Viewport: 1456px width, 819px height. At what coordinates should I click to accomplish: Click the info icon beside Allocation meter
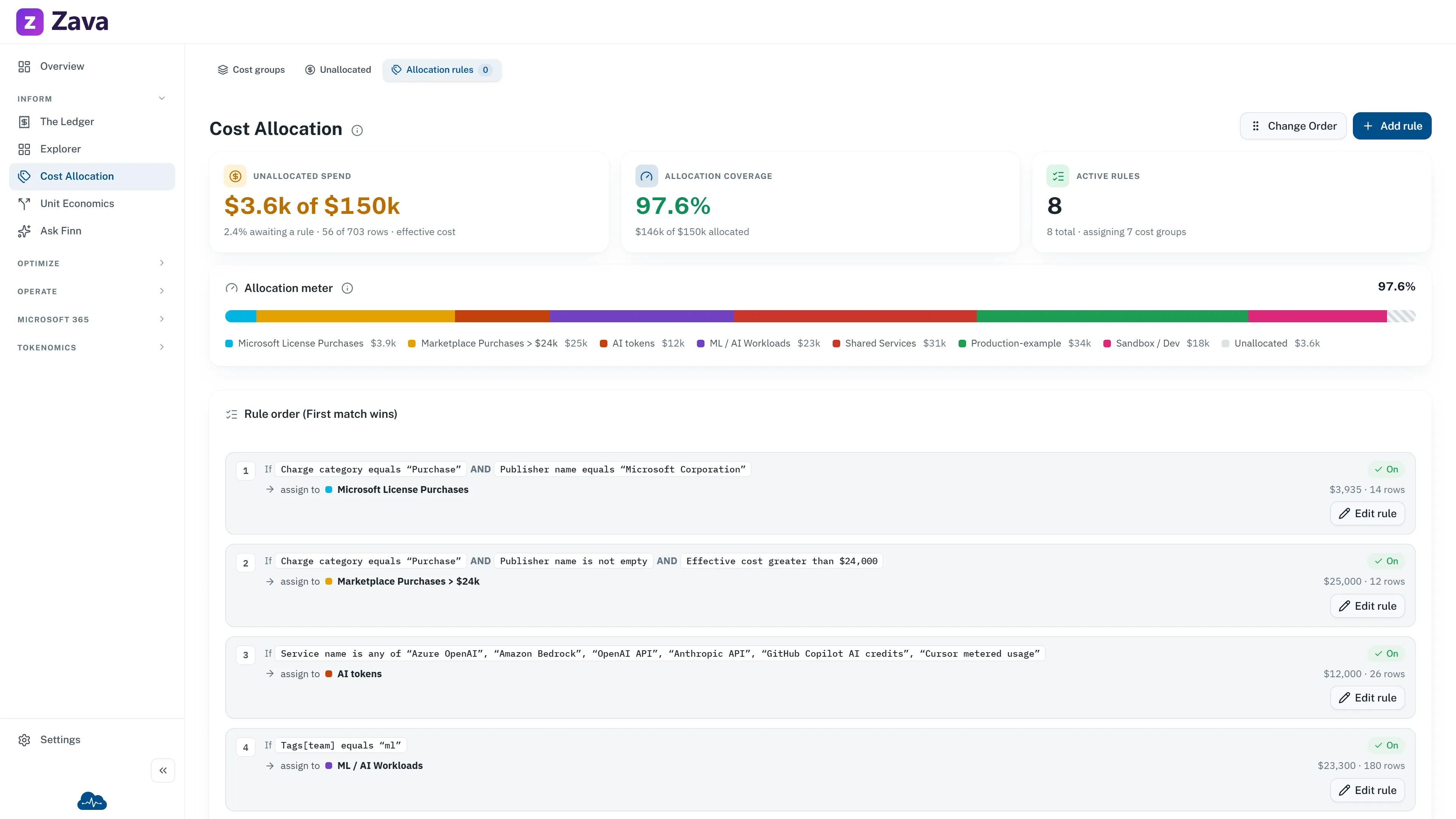click(x=348, y=288)
